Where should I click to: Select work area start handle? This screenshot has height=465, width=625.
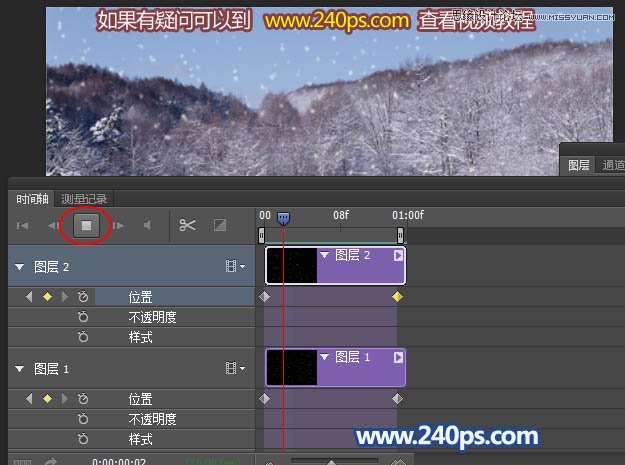261,235
